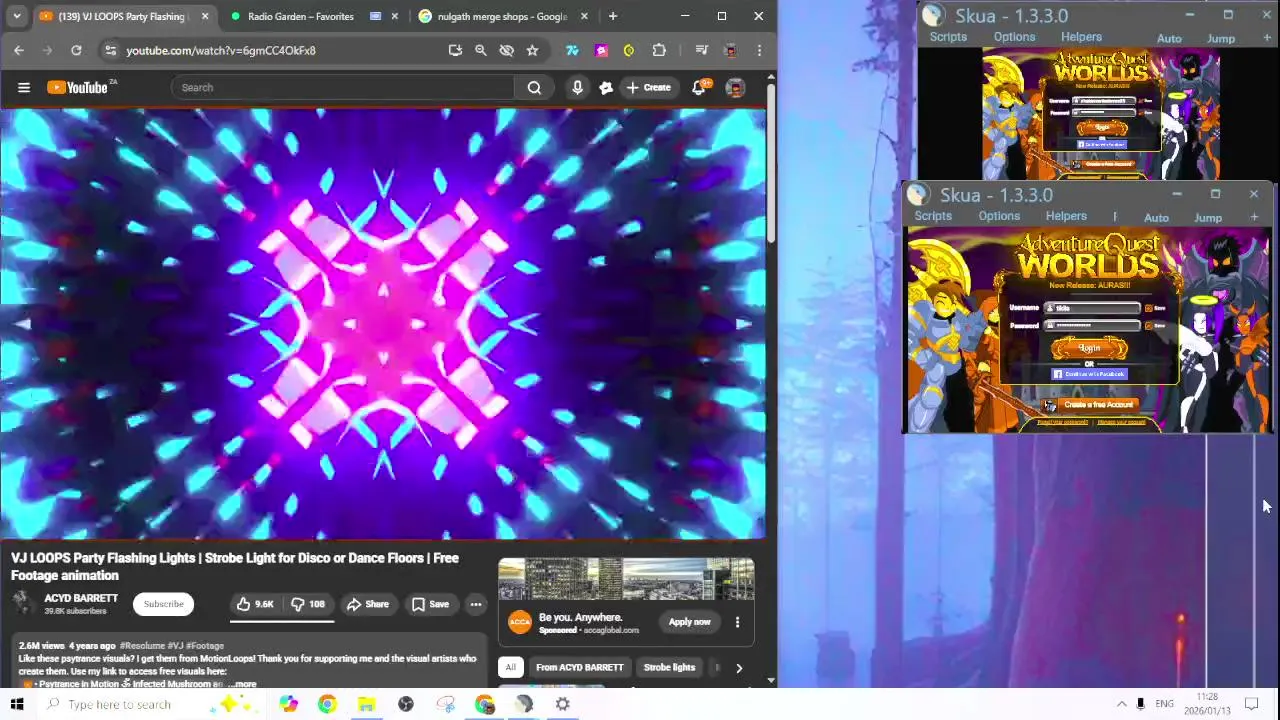Open the sponsored ad's three-dot options
Screen dimensions: 1280x720
737,622
